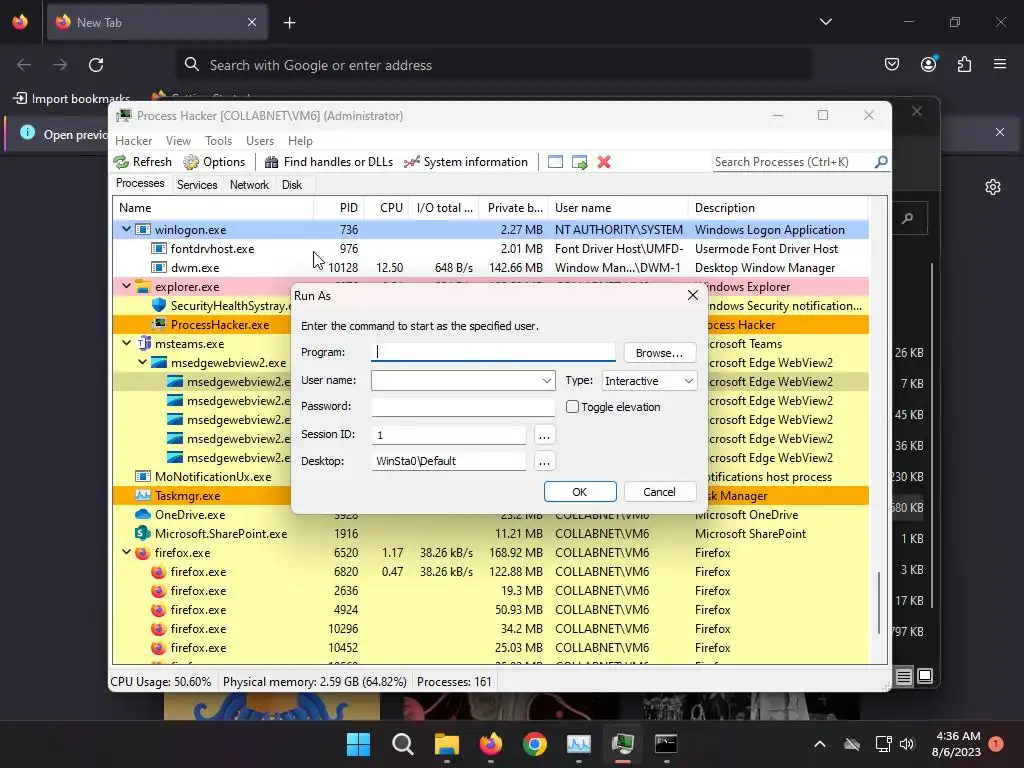Sort by the CPU column header
Screen dimensions: 1024x768
387,208
